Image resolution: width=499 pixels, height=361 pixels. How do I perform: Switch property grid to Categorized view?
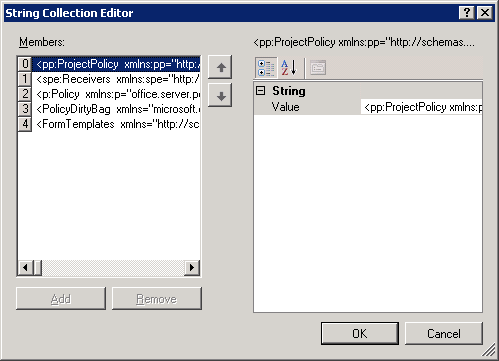coord(266,68)
